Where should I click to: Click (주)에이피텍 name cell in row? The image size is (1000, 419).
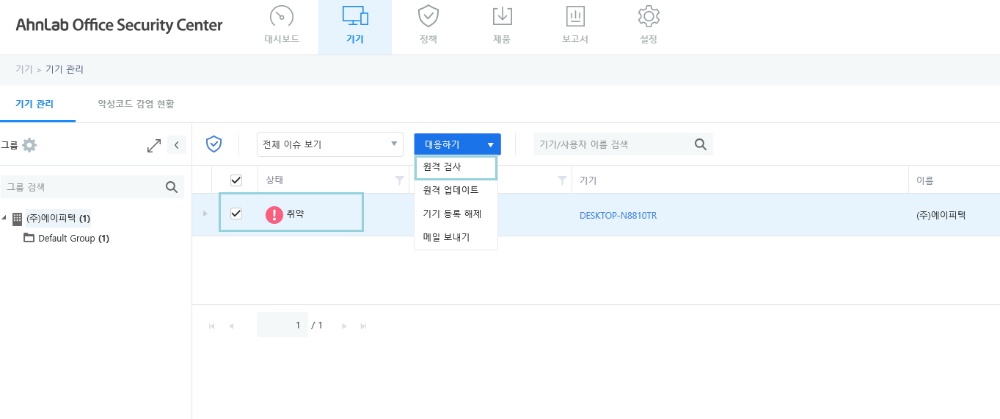point(940,216)
